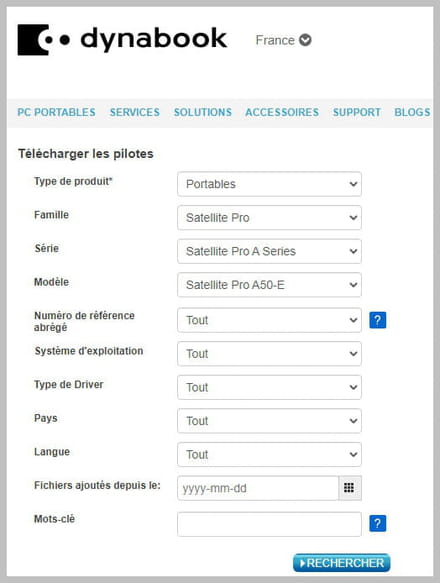
Task: Click the RECHERCHER button
Action: (341, 563)
